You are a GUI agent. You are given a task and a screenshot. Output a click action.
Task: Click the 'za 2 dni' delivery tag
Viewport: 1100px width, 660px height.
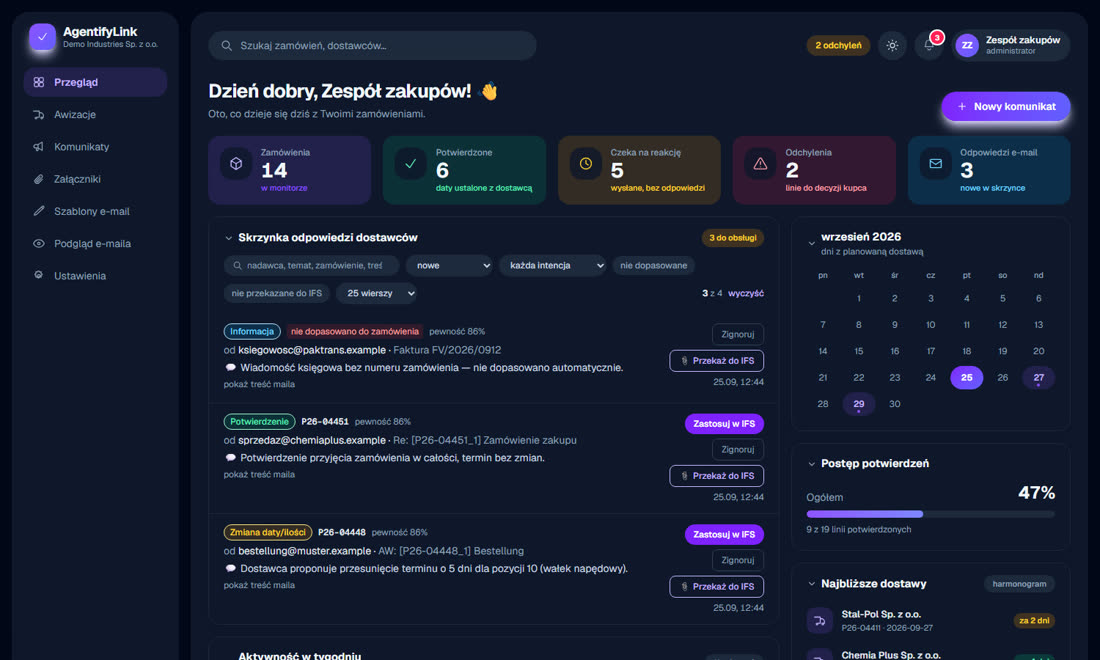[x=1034, y=621]
